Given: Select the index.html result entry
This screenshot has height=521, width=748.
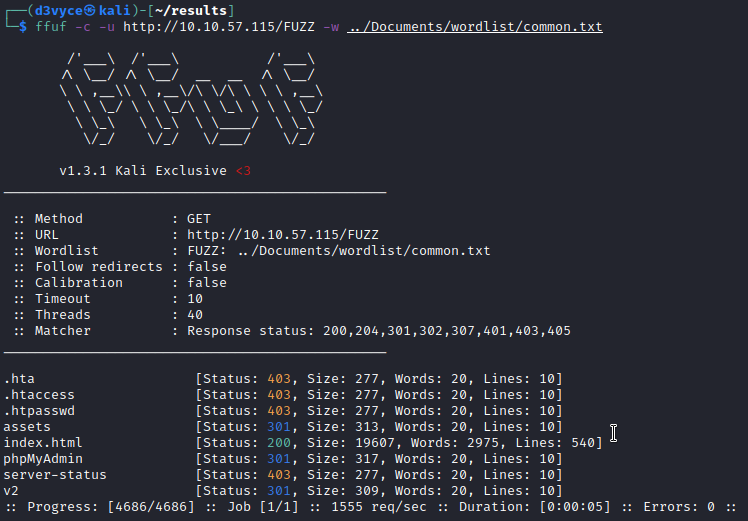Looking at the screenshot, I should [43, 443].
